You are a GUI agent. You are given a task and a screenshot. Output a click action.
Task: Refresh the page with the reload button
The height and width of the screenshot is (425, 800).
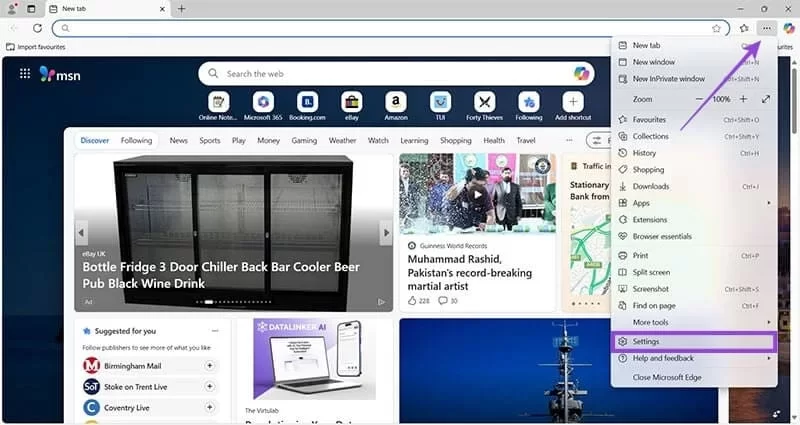tap(38, 28)
